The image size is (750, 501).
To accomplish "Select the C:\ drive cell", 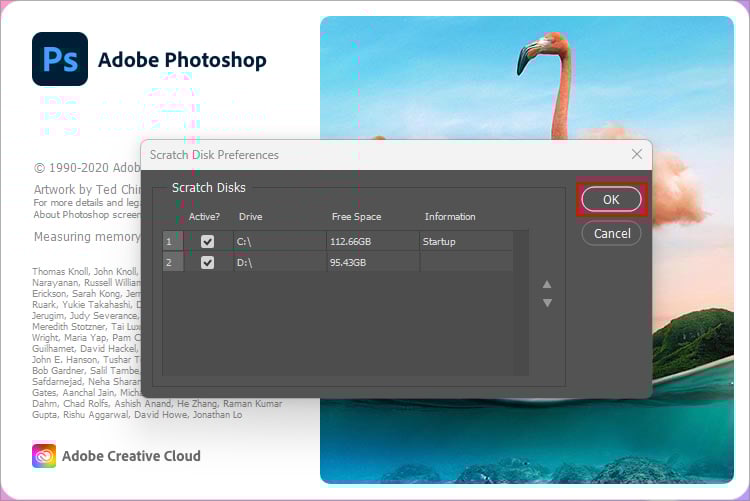I will tap(280, 242).
